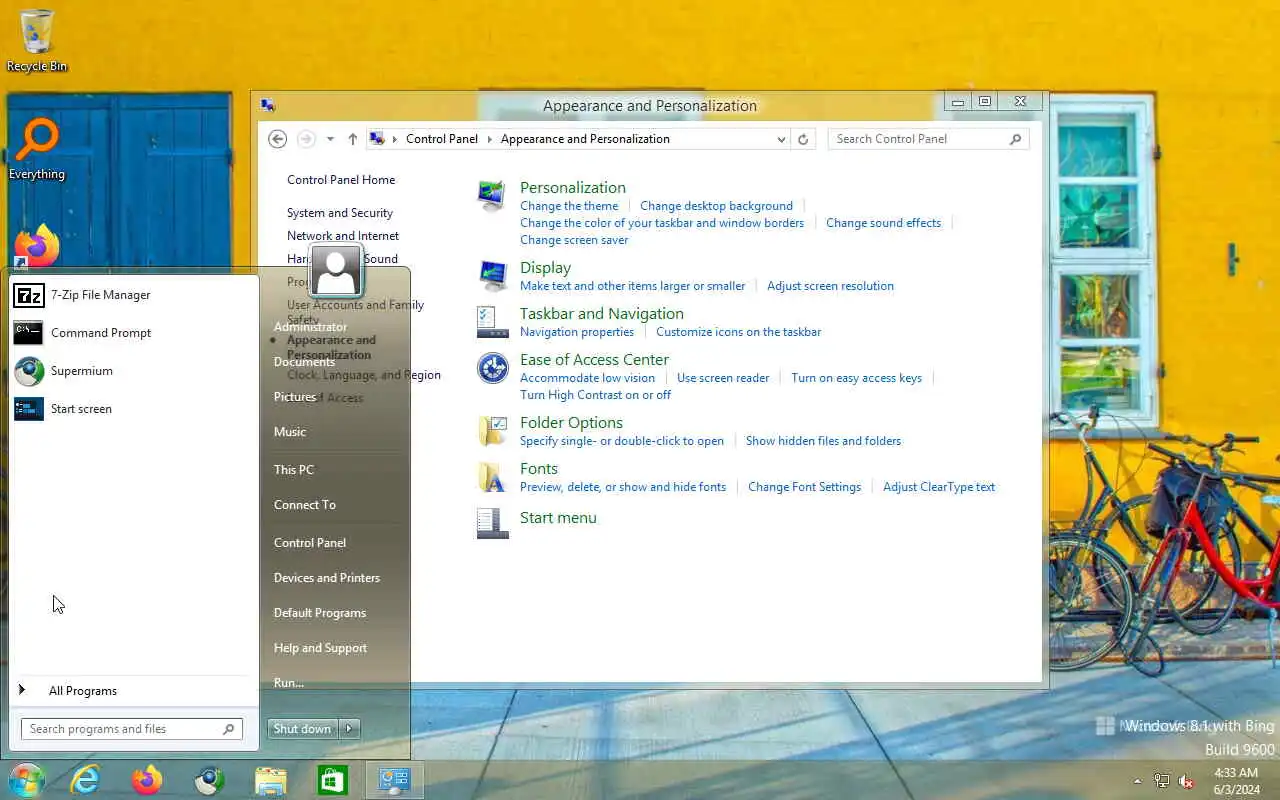Open System and Security category
Viewport: 1280px width, 800px height.
340,213
